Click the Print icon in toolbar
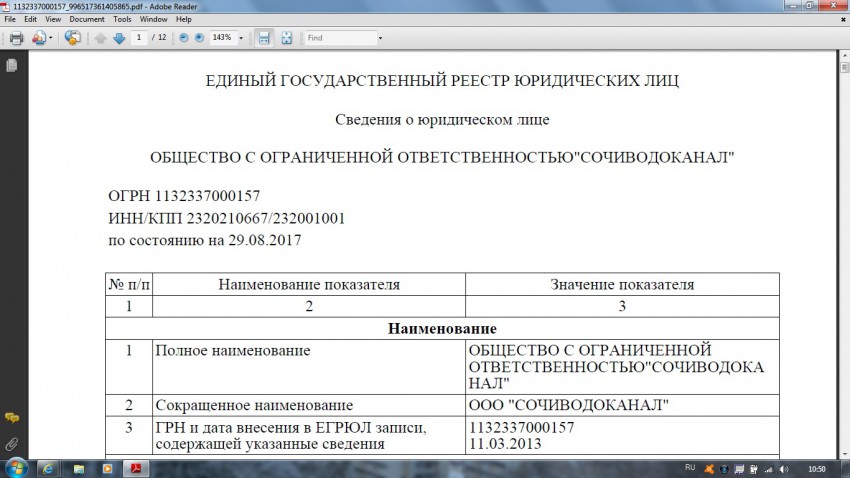Image resolution: width=850 pixels, height=478 pixels. (x=16, y=38)
